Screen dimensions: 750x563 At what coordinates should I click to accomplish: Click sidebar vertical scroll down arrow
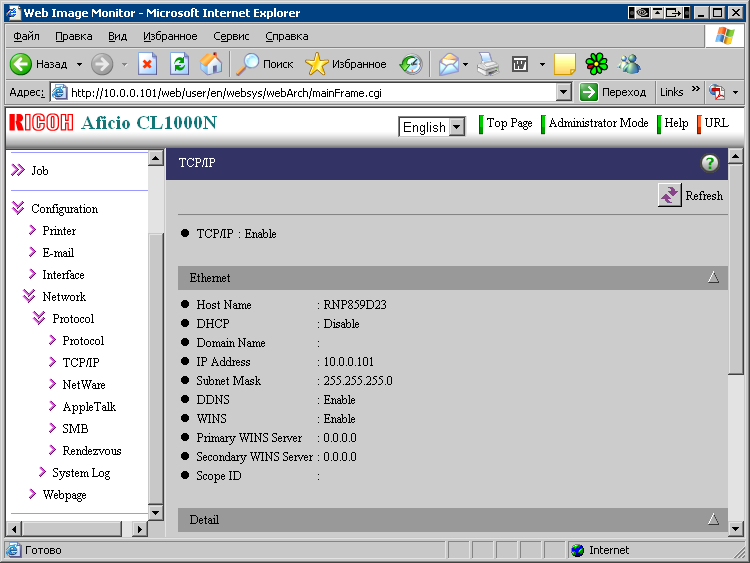[x=155, y=512]
